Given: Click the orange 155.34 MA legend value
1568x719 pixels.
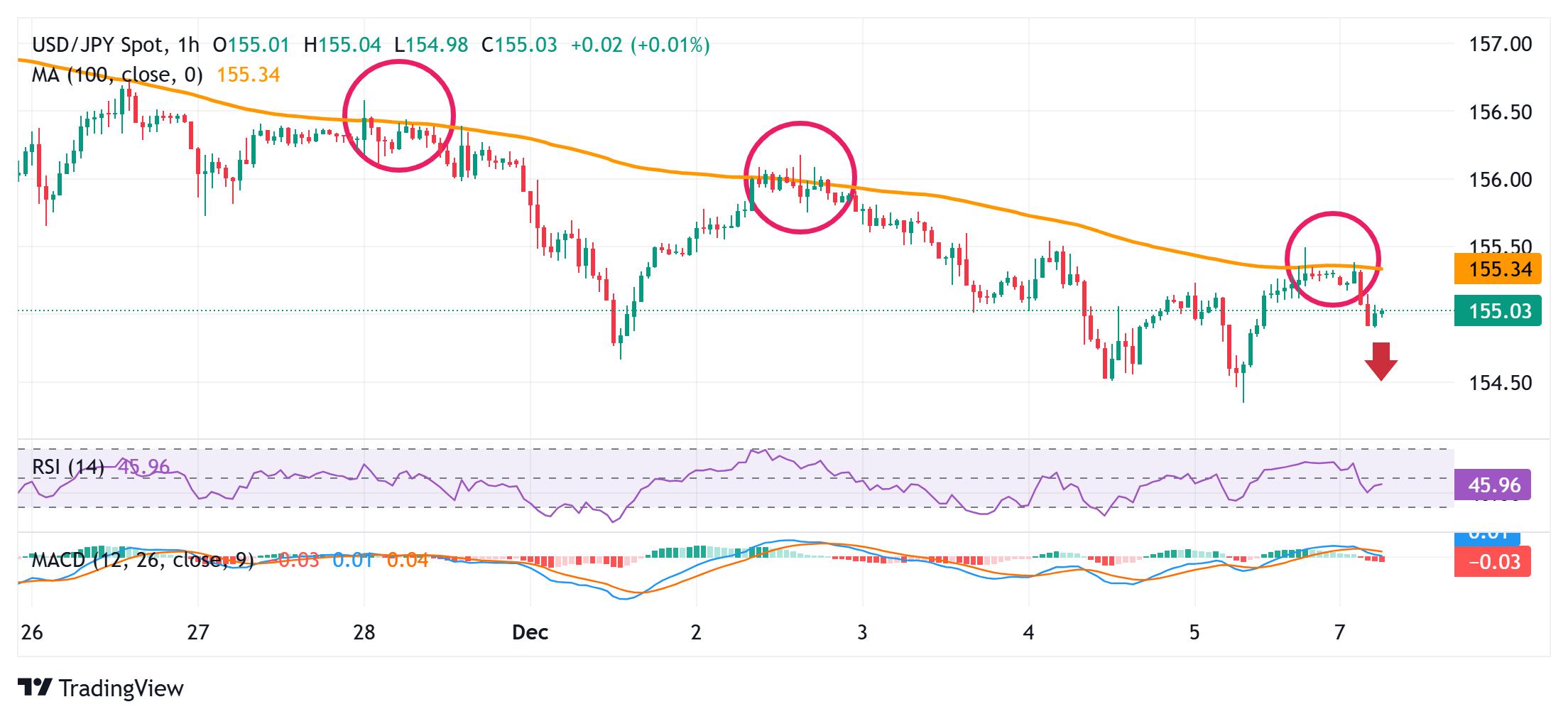Looking at the screenshot, I should [248, 75].
